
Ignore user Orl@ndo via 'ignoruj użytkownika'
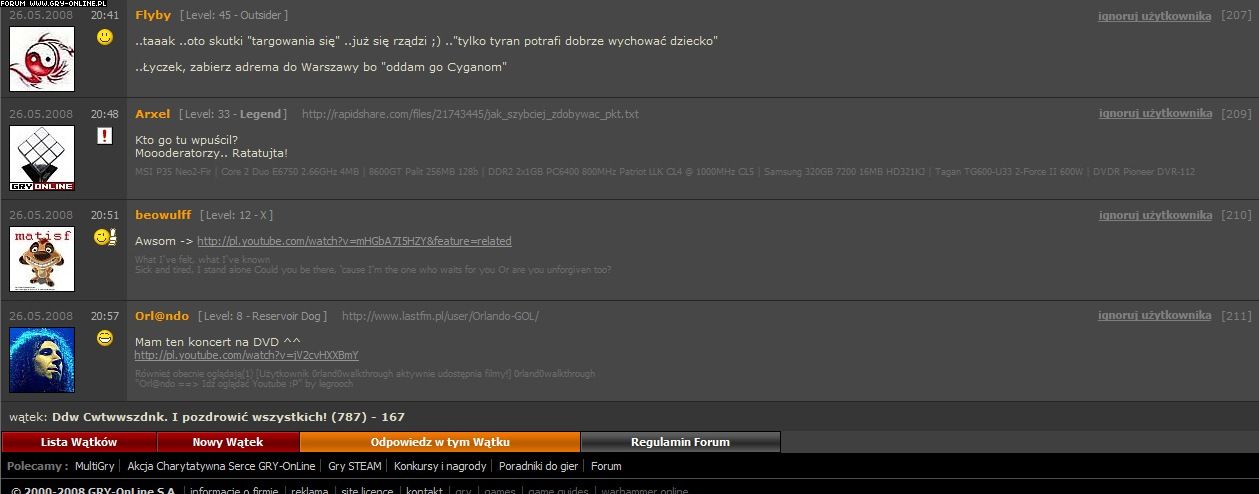point(1154,315)
